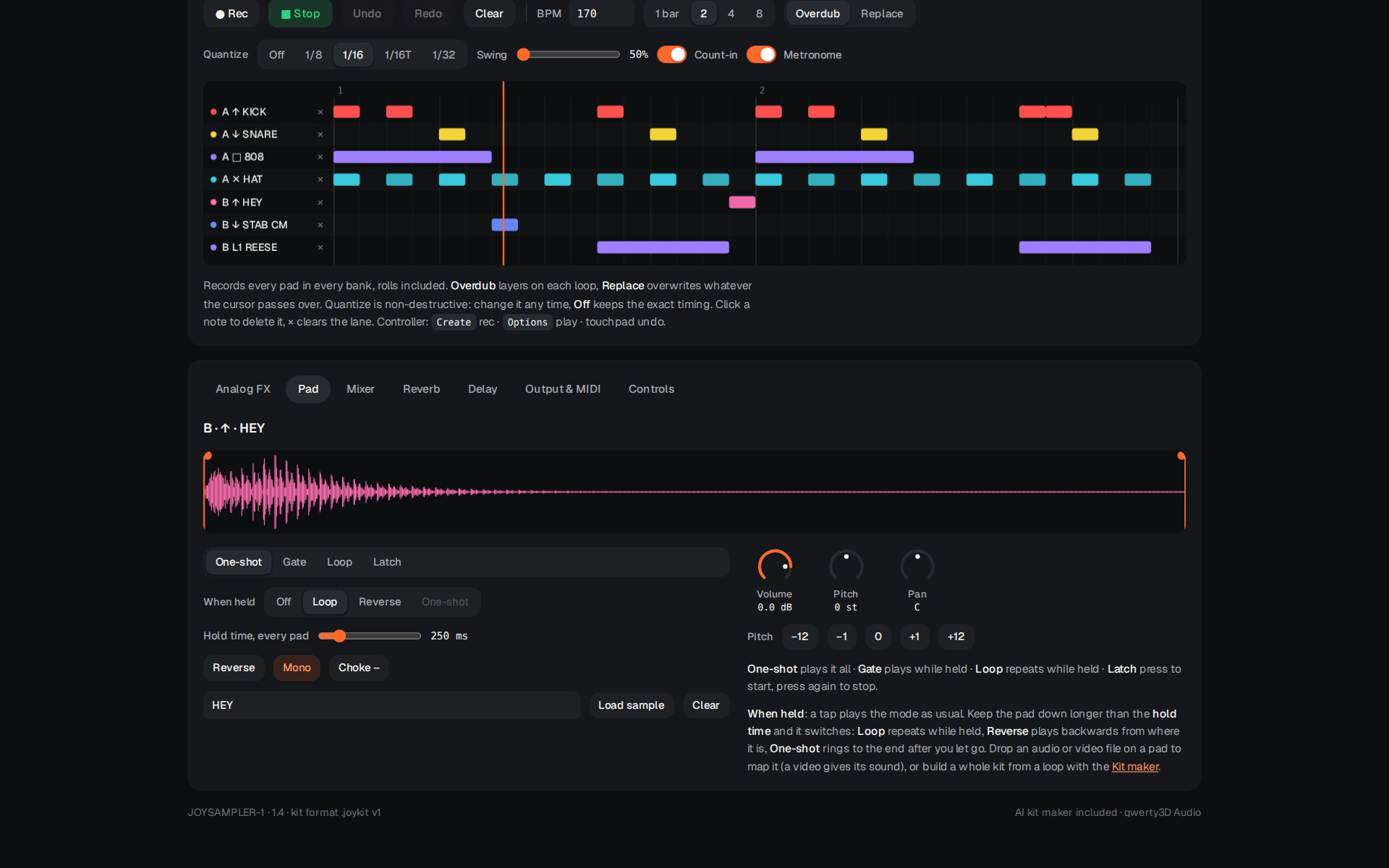Click the HEY sample name field

pyautogui.click(x=391, y=705)
